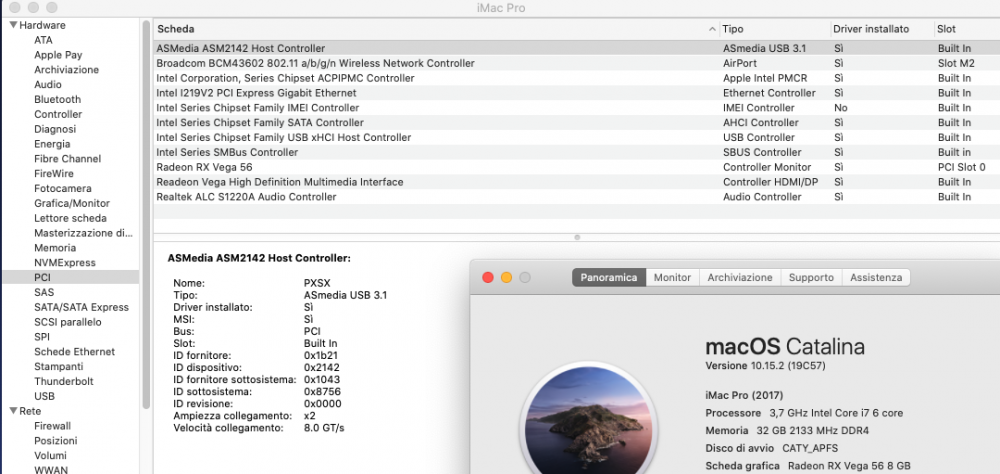
Task: Select the Intel I219V2 Gigabit Ethernet row
Action: pos(577,93)
